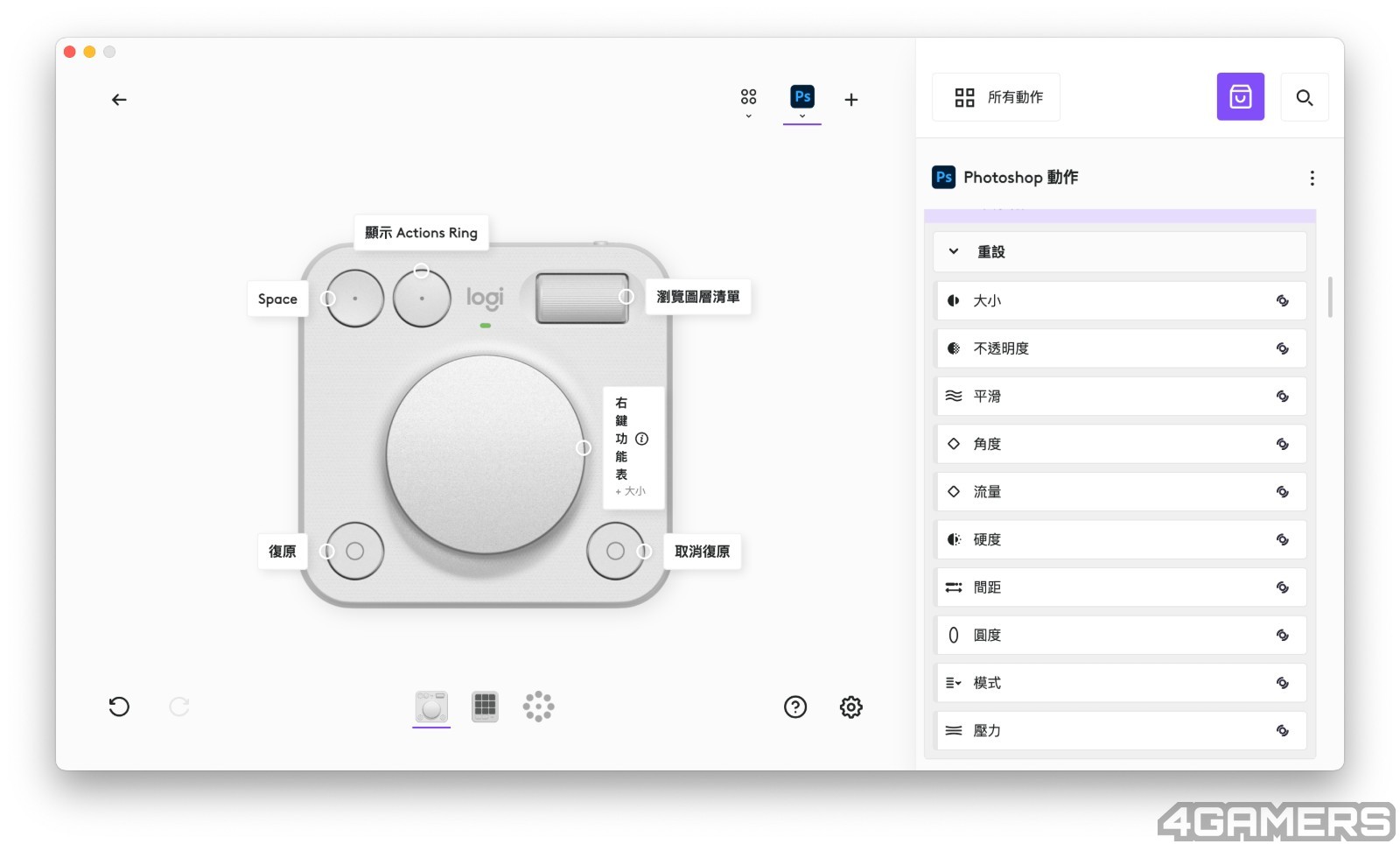Redo the greyed-out change
This screenshot has height=844, width=1400.
tap(179, 707)
